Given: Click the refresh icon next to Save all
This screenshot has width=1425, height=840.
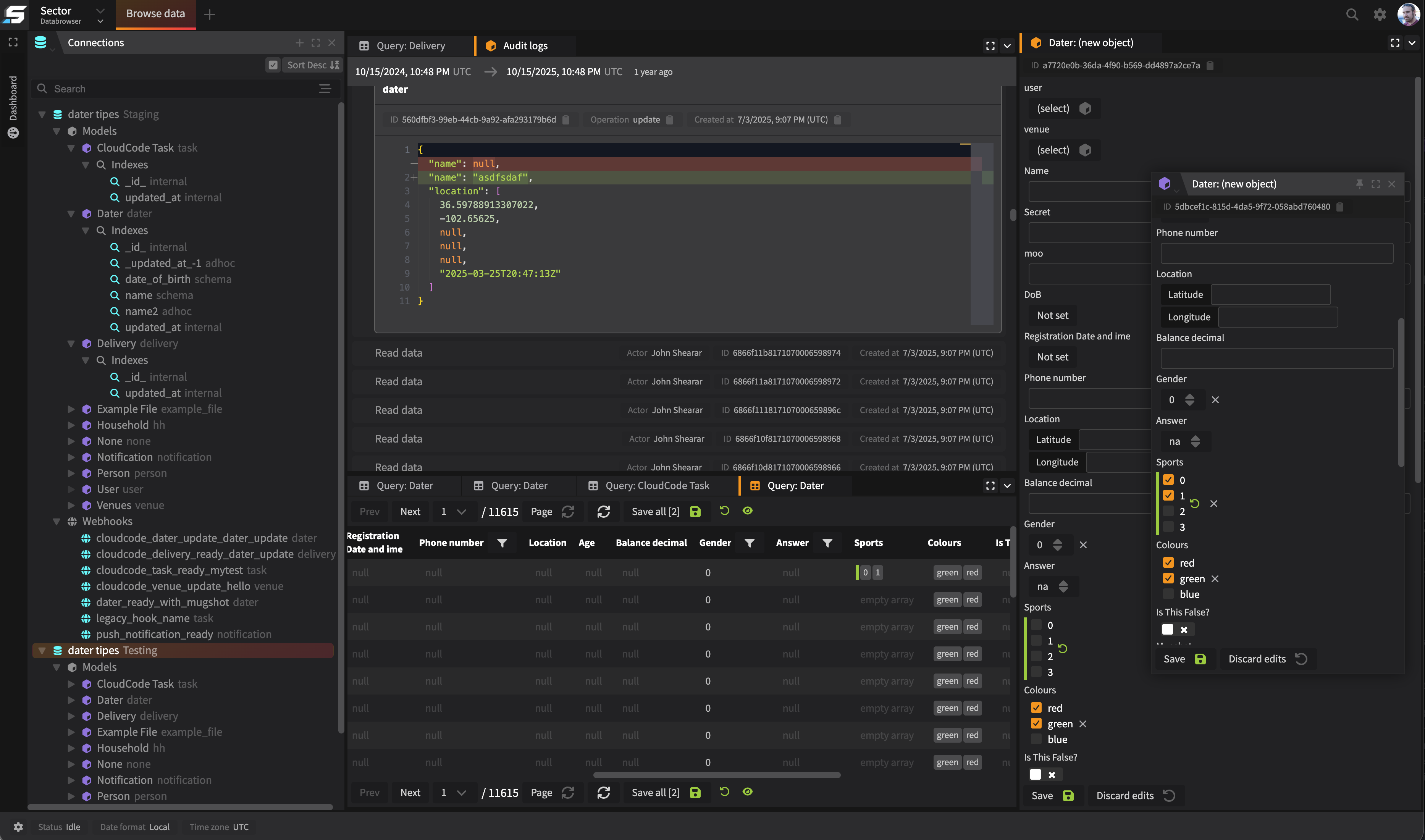Looking at the screenshot, I should (603, 512).
